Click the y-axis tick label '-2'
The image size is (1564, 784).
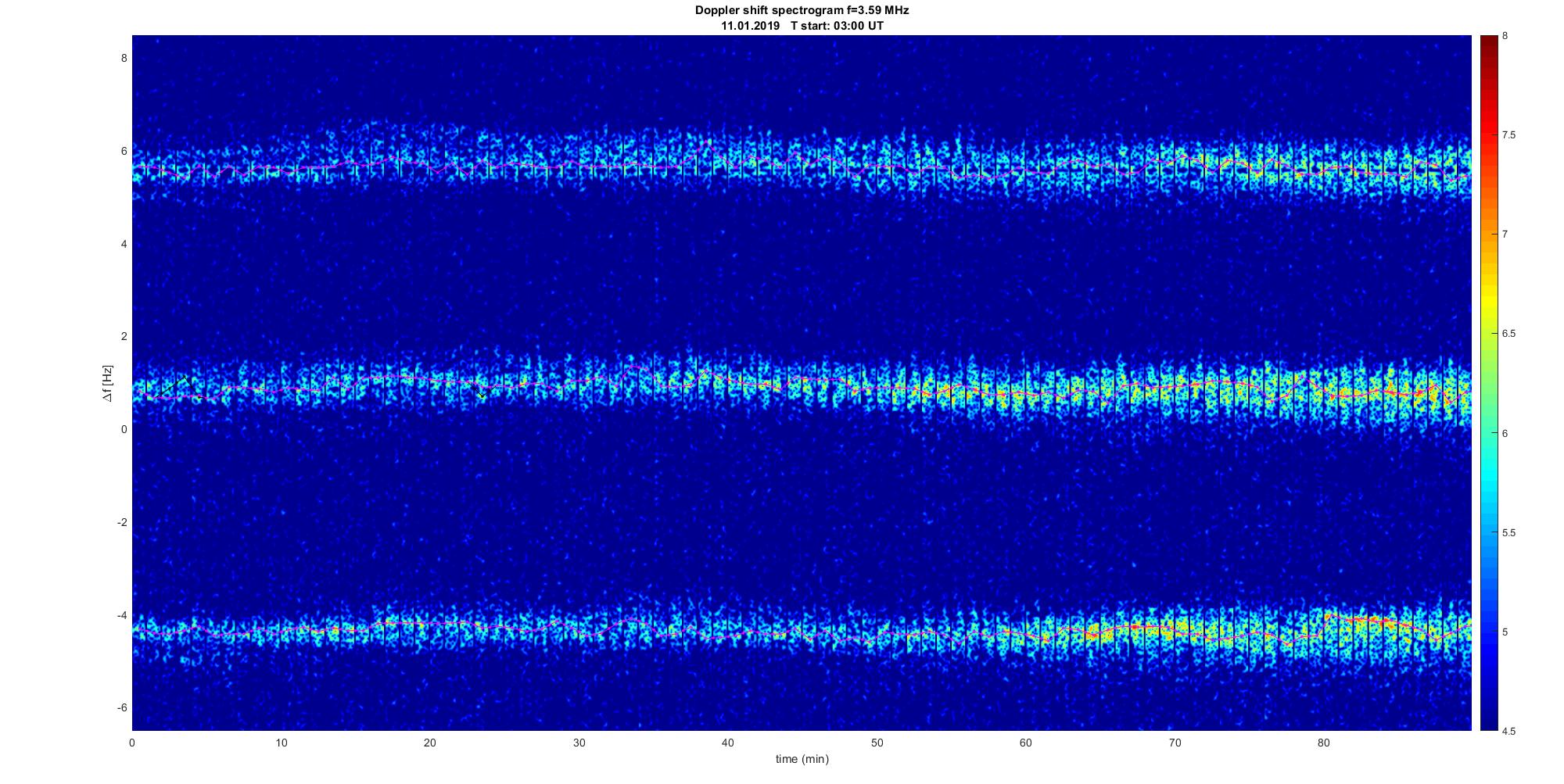click(122, 522)
